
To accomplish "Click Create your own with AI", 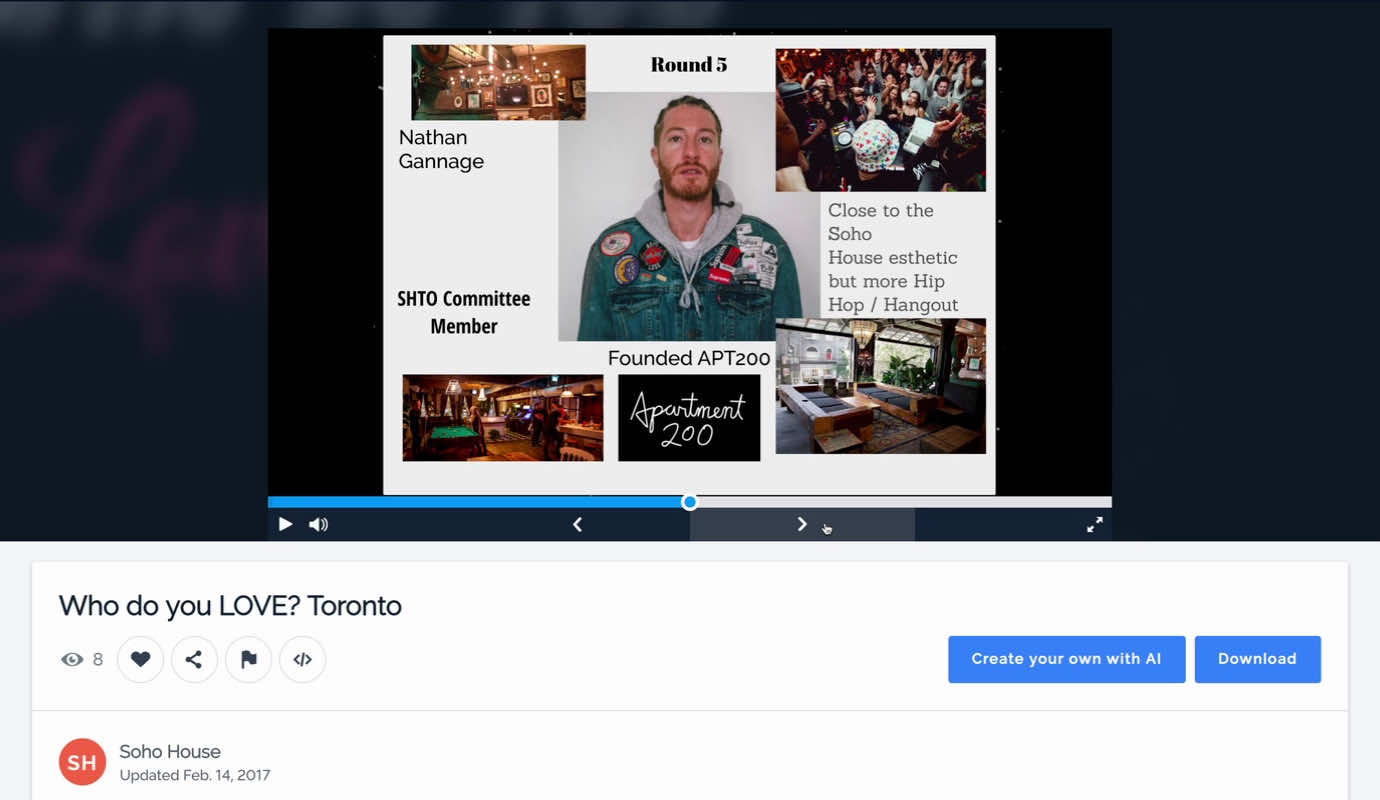I will [x=1066, y=659].
